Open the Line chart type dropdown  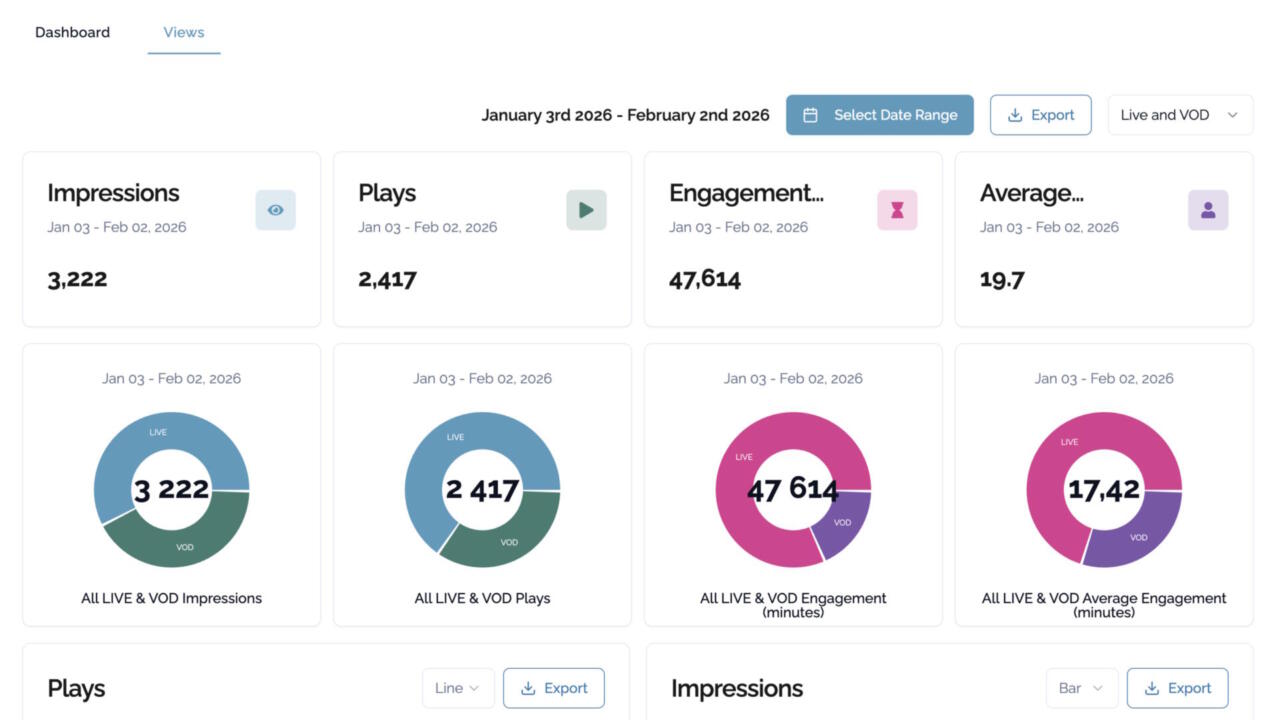[x=458, y=688]
